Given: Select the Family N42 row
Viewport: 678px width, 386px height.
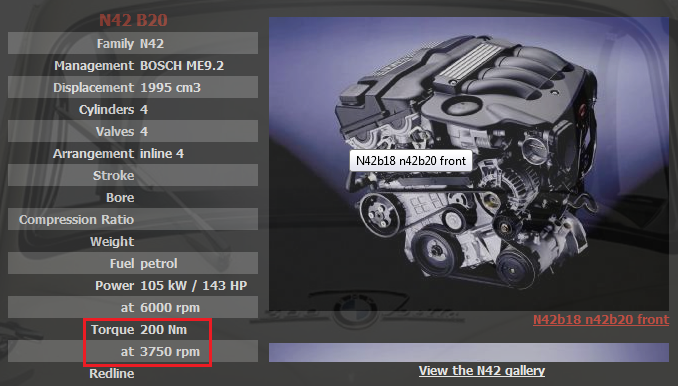Looking at the screenshot, I should point(133,43).
